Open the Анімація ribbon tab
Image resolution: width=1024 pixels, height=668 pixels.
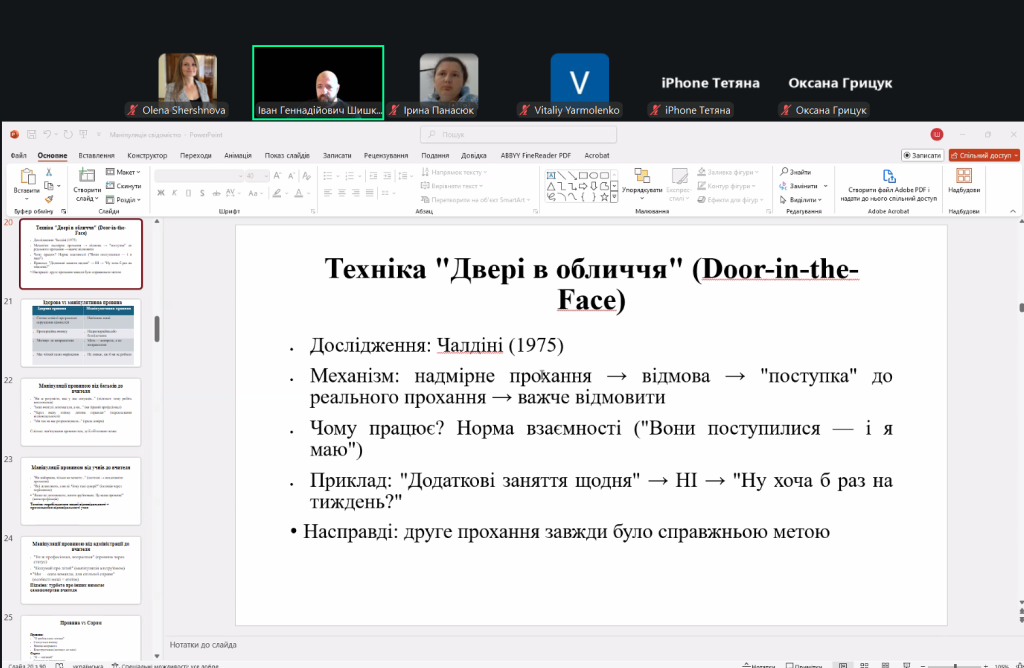238,155
